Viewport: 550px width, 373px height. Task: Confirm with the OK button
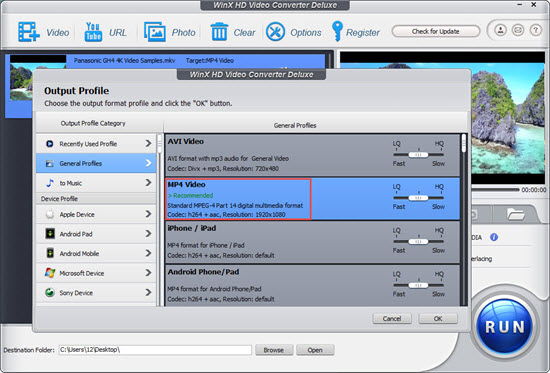tap(438, 319)
